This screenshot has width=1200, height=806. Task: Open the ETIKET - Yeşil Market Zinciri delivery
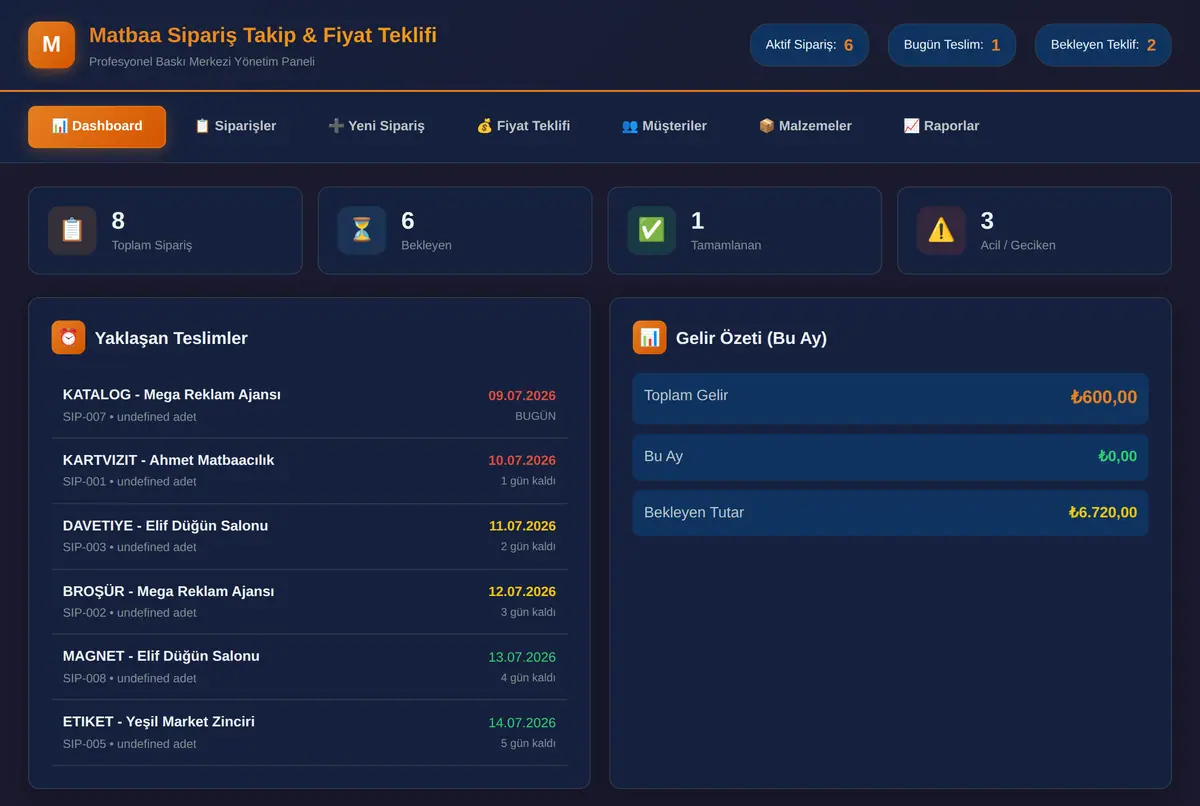click(x=310, y=733)
